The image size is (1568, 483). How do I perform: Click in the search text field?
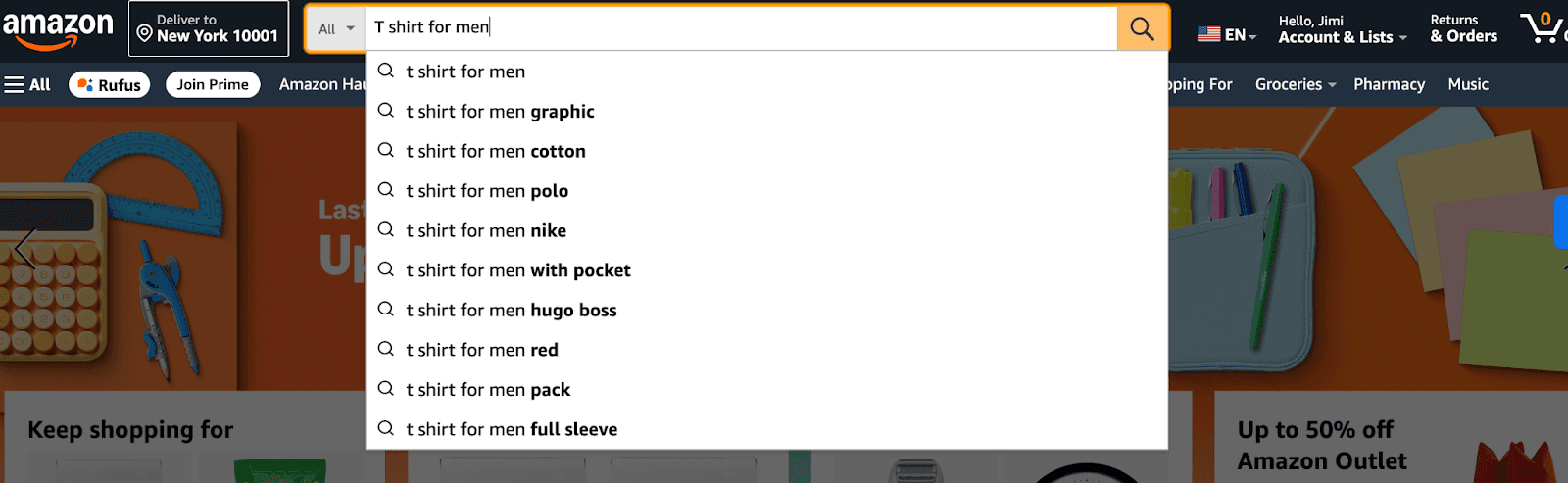pos(742,28)
